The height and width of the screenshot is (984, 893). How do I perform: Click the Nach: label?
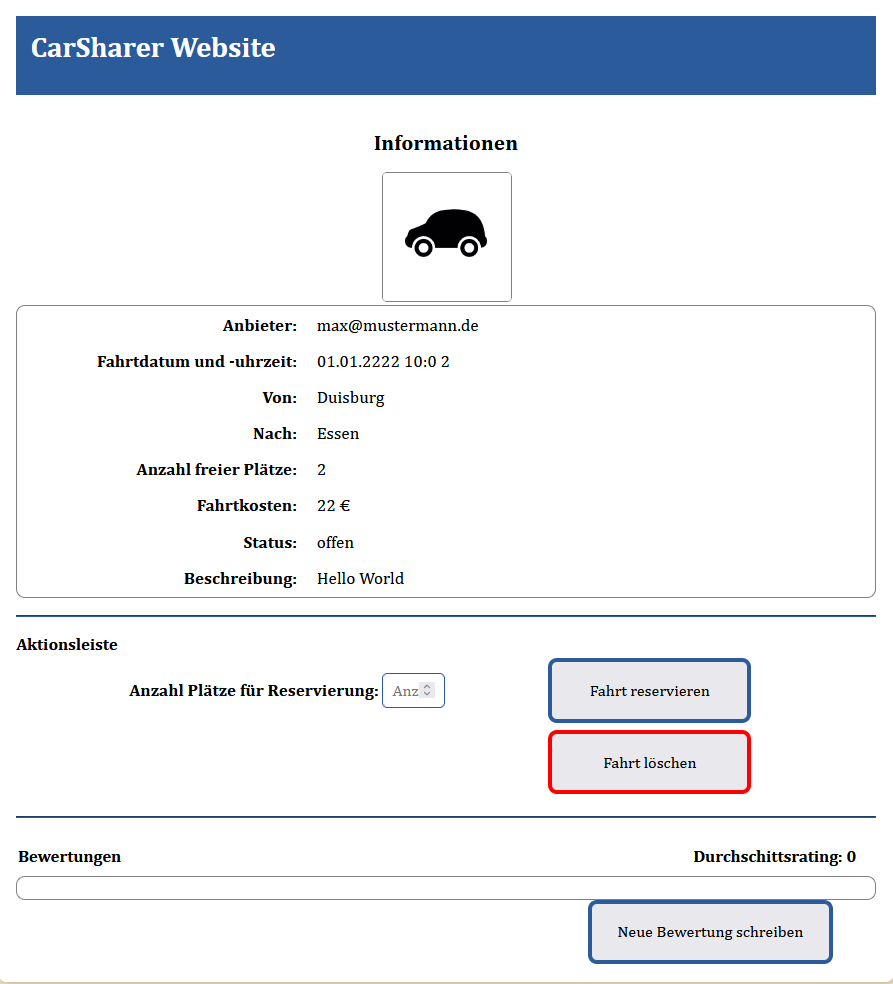coord(274,434)
